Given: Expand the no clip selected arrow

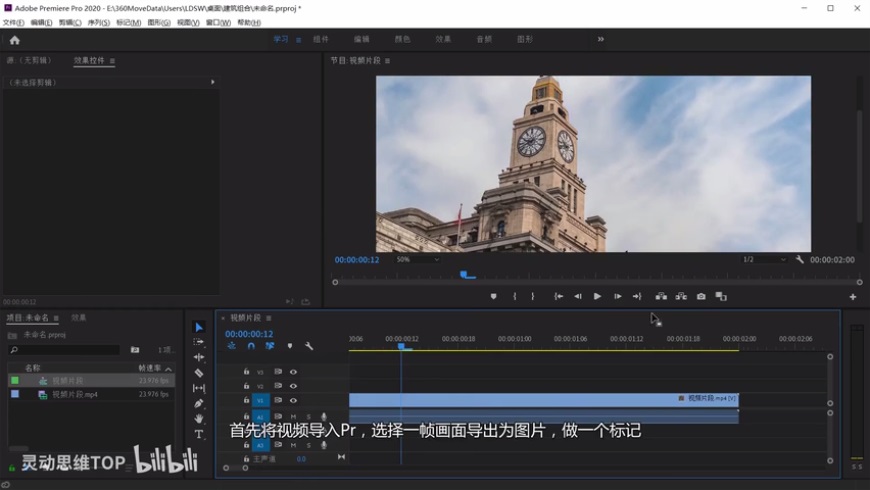Looking at the screenshot, I should [x=213, y=82].
